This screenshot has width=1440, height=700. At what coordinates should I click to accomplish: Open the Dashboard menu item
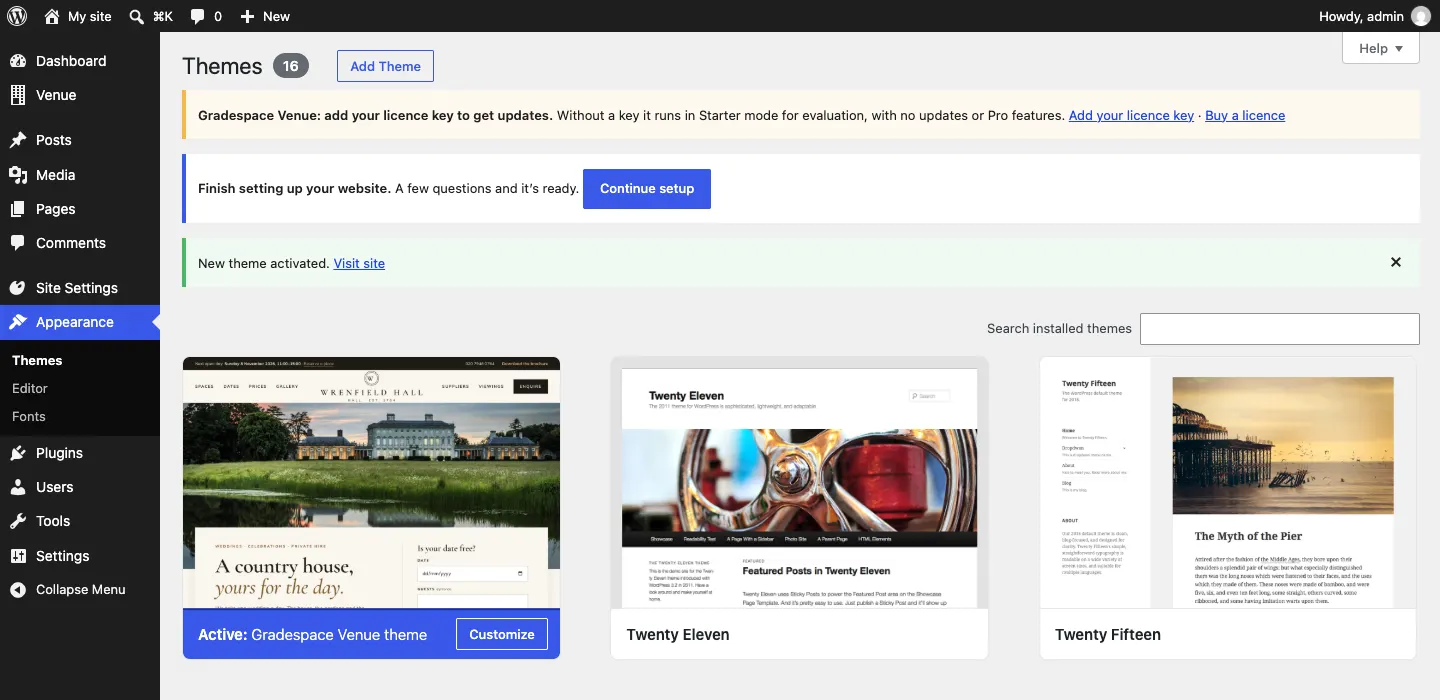[x=80, y=61]
